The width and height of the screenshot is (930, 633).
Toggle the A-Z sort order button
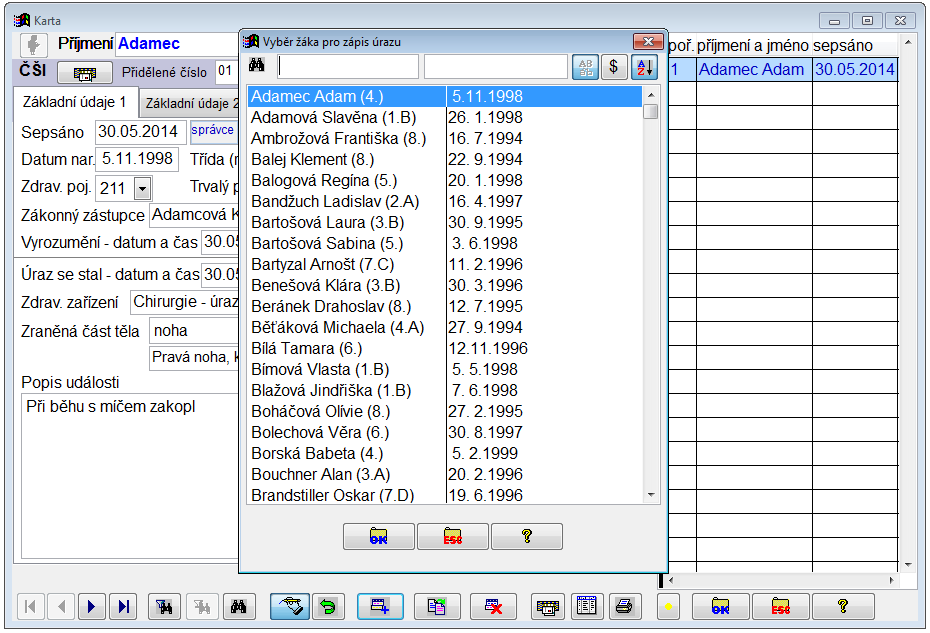pos(643,67)
